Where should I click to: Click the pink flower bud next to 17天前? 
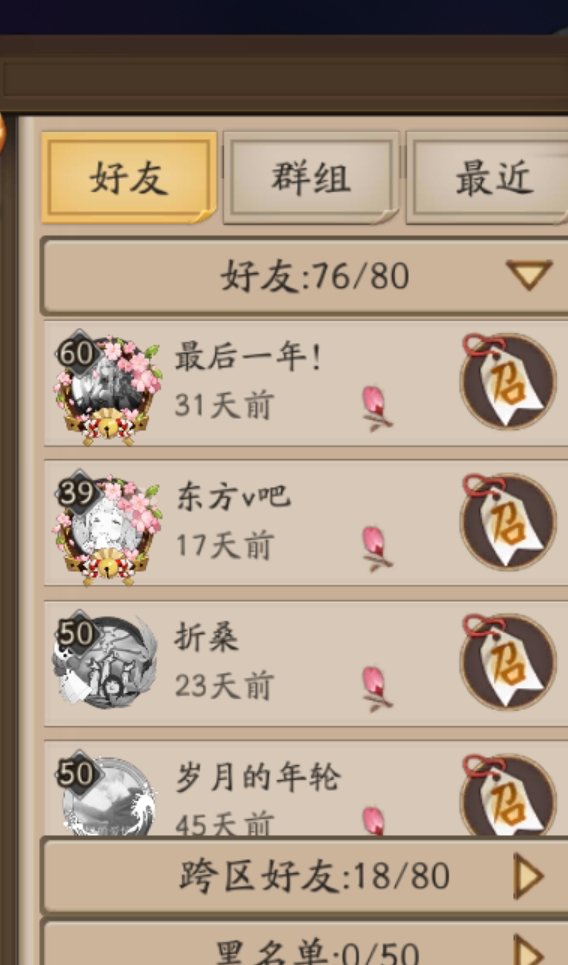pos(376,548)
